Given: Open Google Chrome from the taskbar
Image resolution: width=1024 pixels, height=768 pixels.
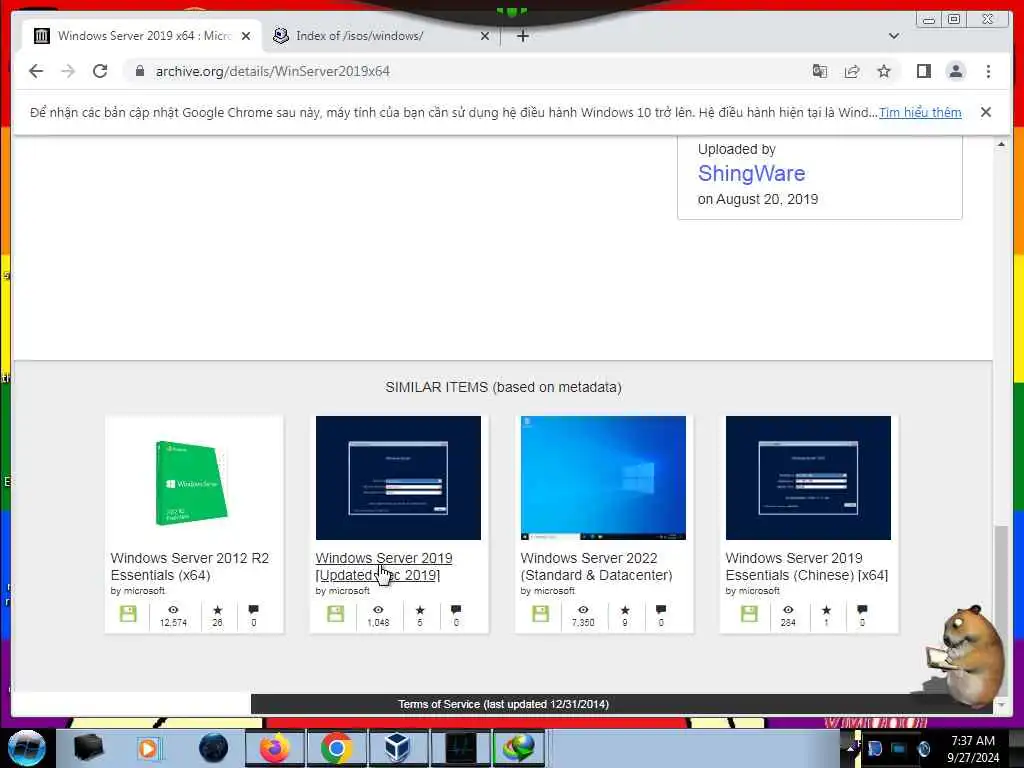Looking at the screenshot, I should click(x=336, y=748).
